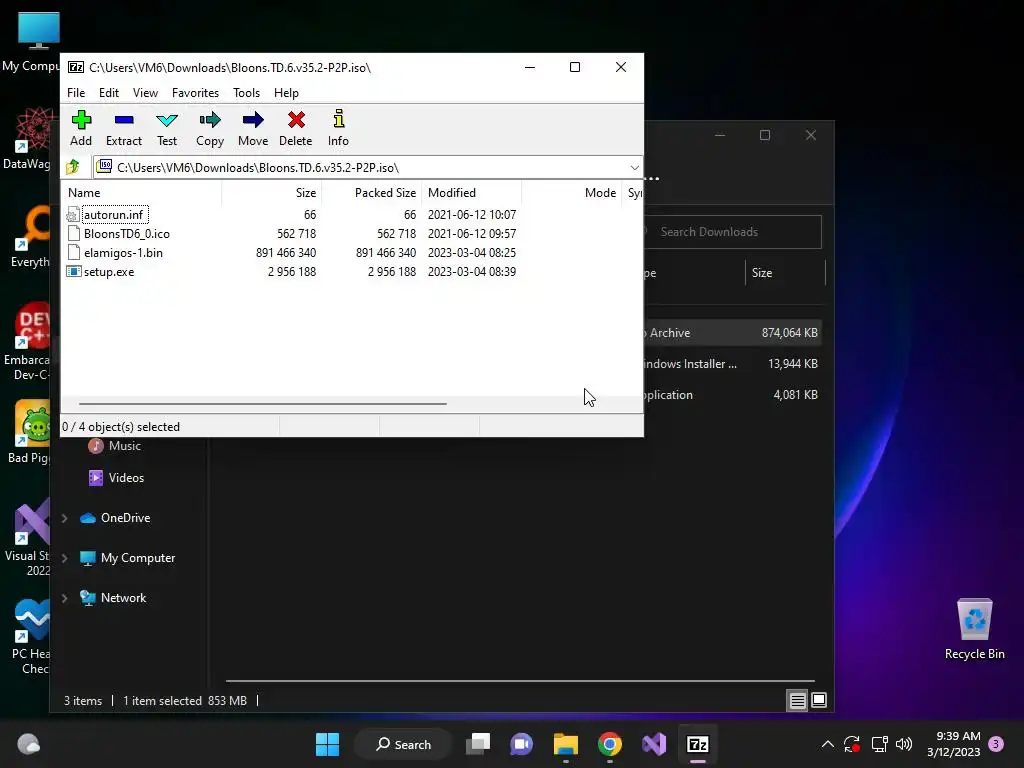Click the setup.exe application icon
Screen dimensions: 1024x768
coord(74,272)
